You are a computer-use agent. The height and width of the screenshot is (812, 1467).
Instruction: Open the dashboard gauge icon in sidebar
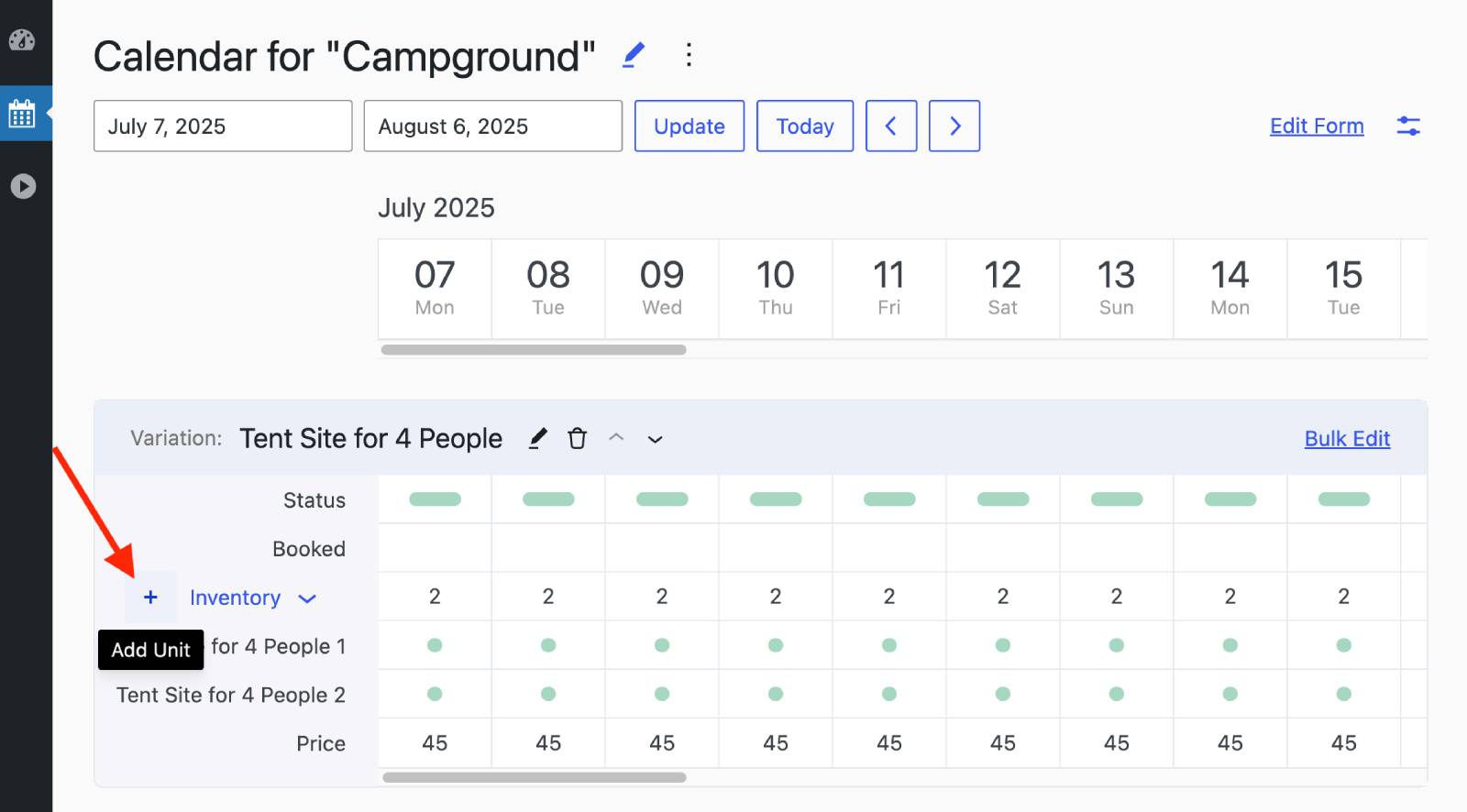click(22, 39)
